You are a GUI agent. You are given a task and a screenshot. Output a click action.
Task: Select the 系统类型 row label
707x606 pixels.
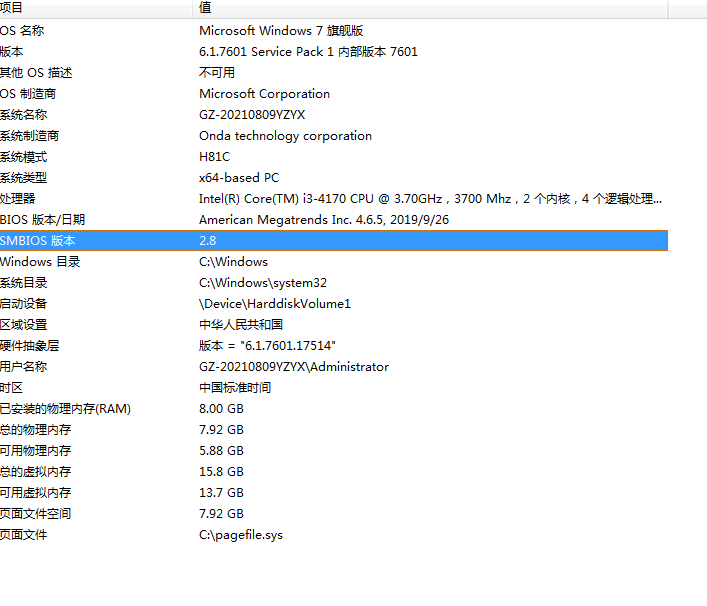[x=23, y=178]
